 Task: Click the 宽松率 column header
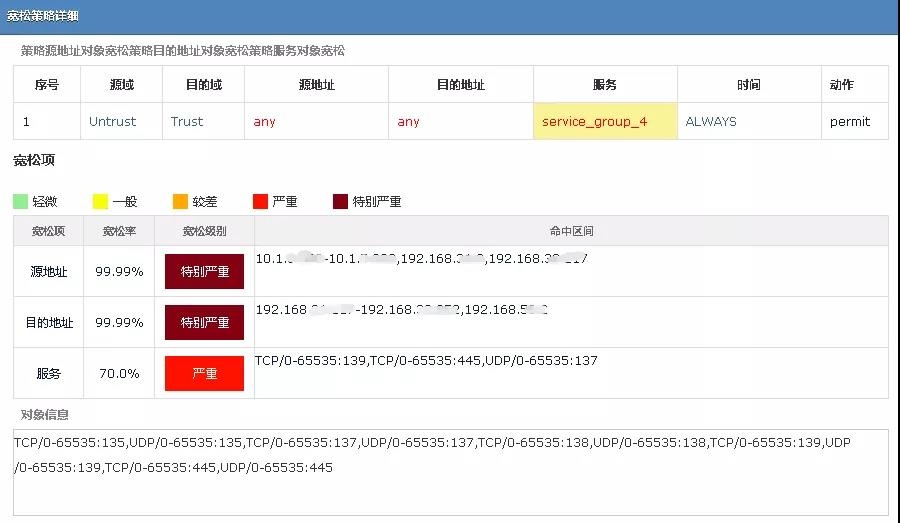(x=119, y=231)
